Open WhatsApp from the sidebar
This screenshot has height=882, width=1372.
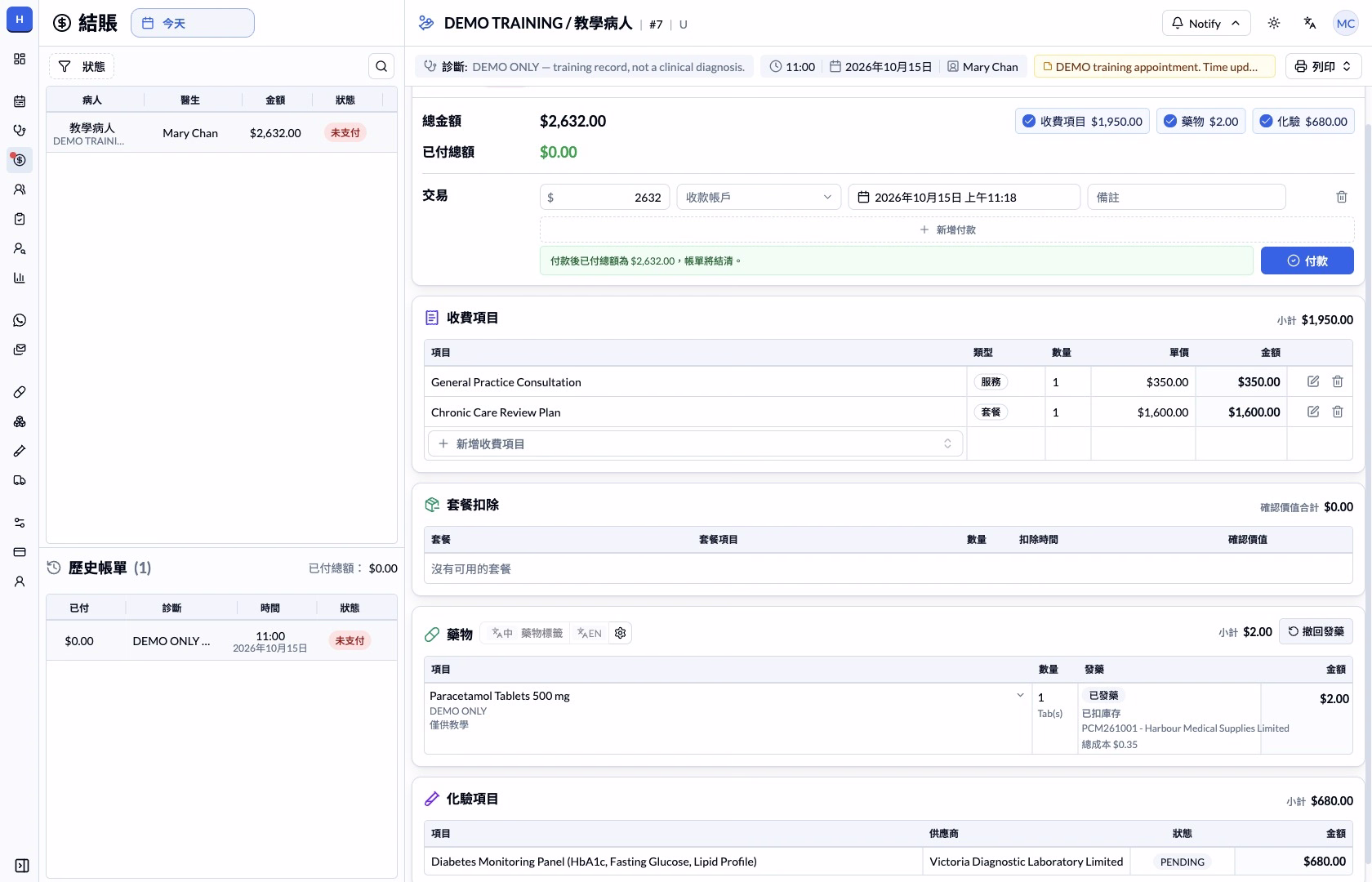pyautogui.click(x=20, y=320)
